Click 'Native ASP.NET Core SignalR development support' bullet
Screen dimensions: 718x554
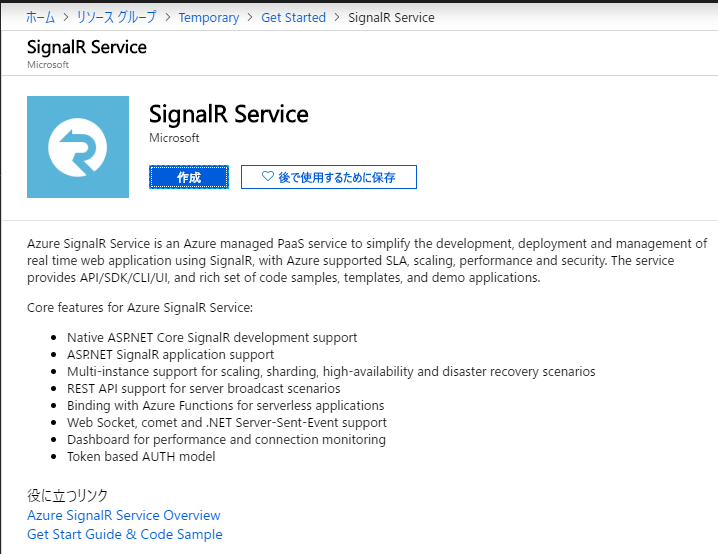pos(212,337)
